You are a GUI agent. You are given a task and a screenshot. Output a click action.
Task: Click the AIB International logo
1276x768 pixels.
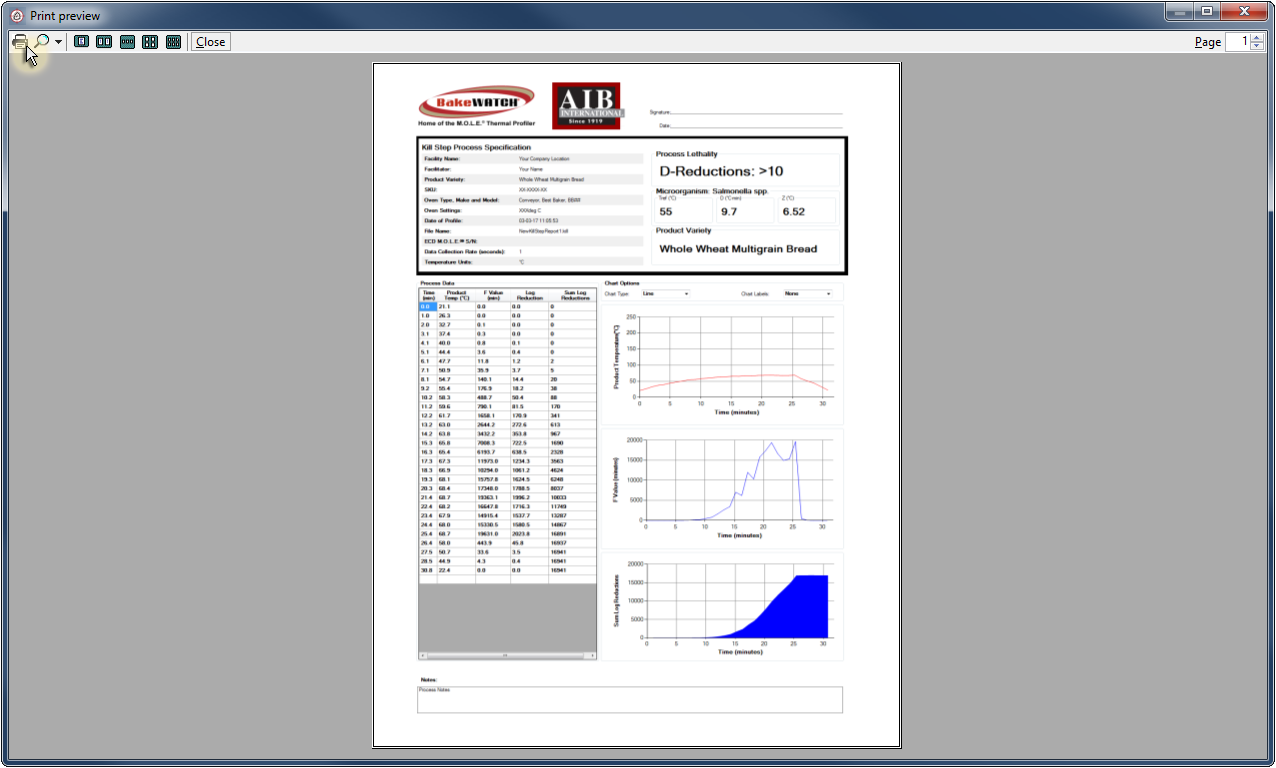pos(587,105)
